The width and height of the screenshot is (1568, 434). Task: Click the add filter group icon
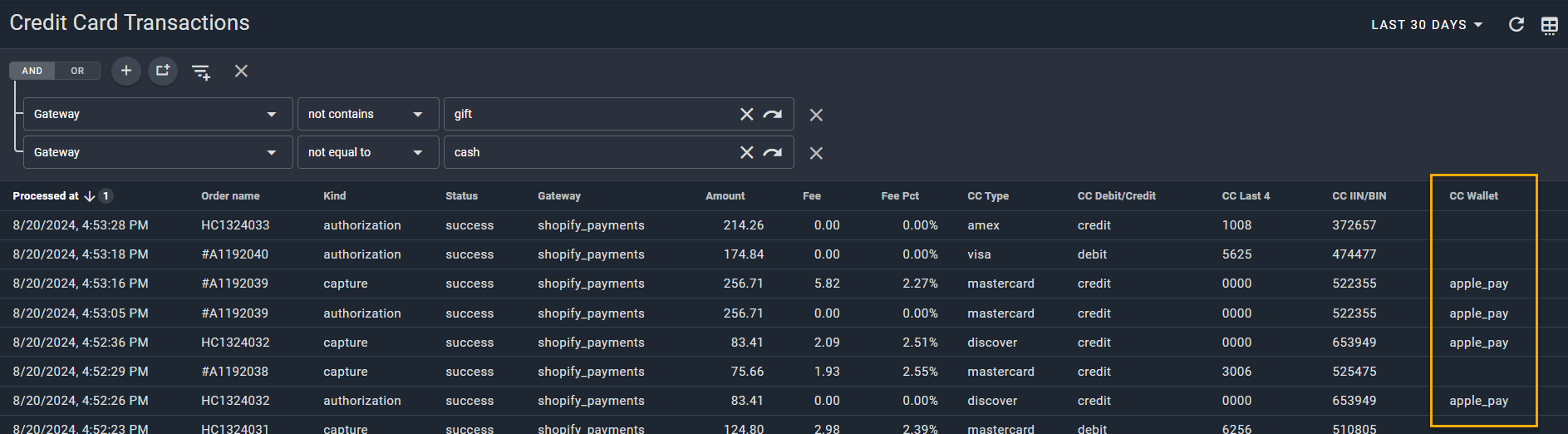coord(163,71)
